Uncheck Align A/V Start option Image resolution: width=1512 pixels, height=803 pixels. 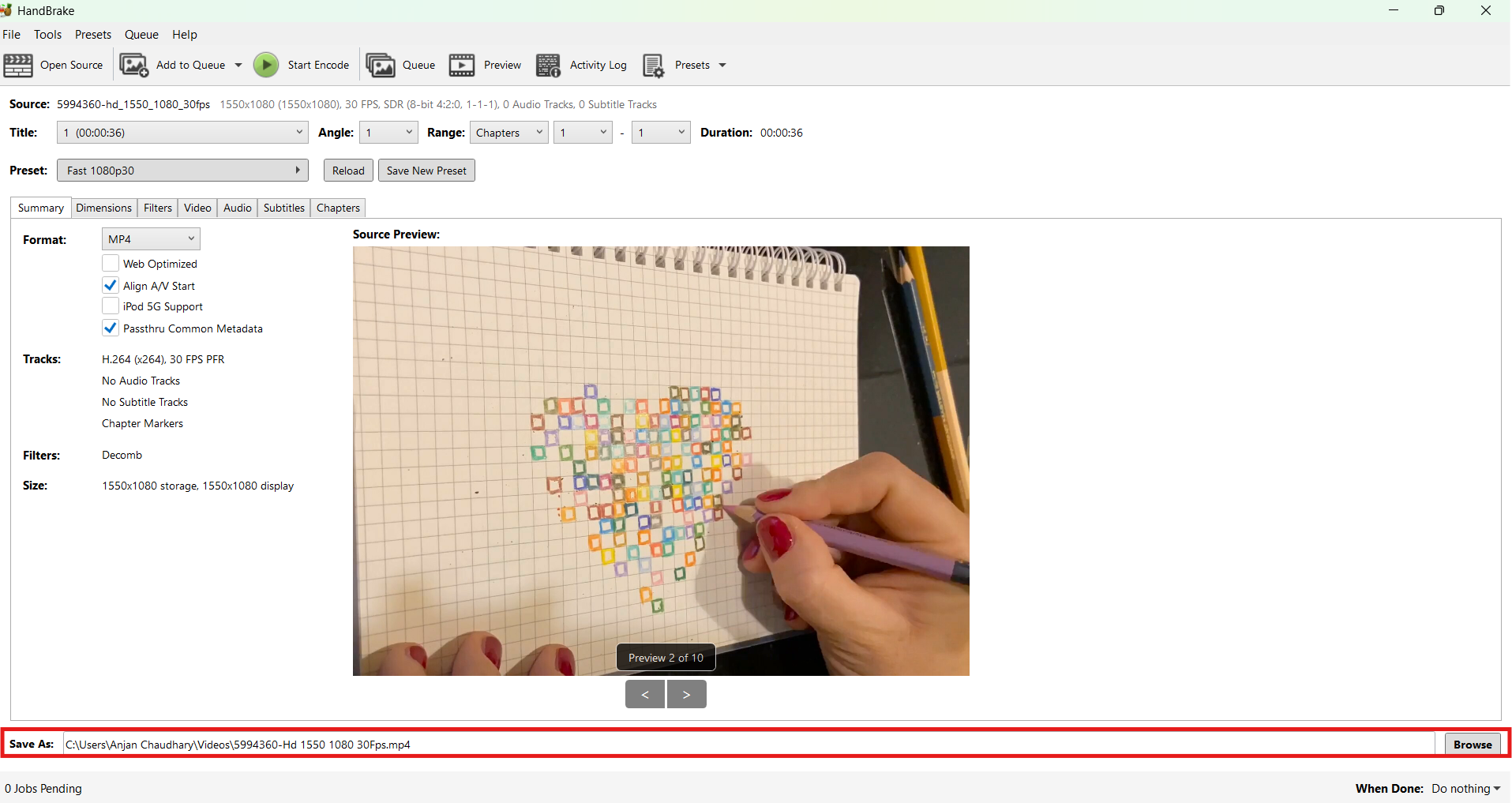pos(111,286)
